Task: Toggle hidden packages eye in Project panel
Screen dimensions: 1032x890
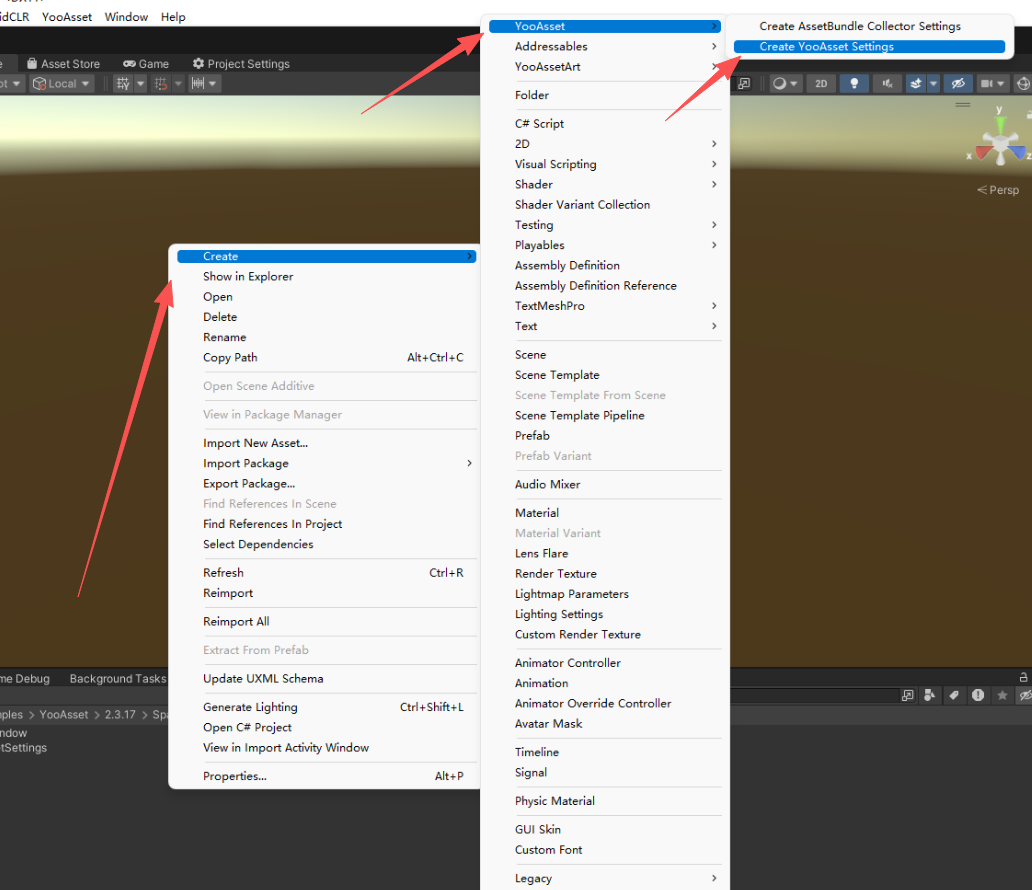Action: [1025, 695]
